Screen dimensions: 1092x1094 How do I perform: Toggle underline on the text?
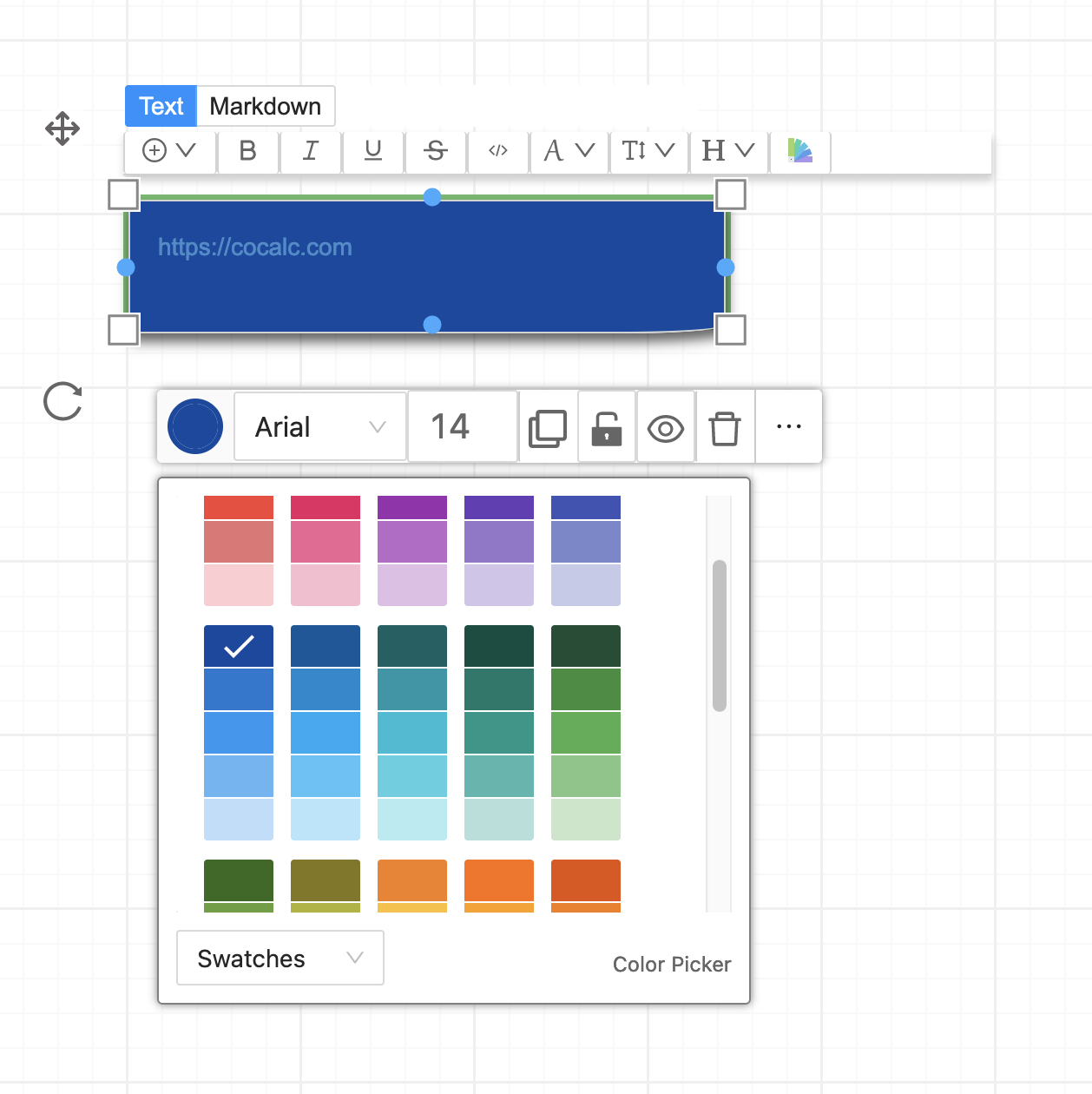[372, 152]
